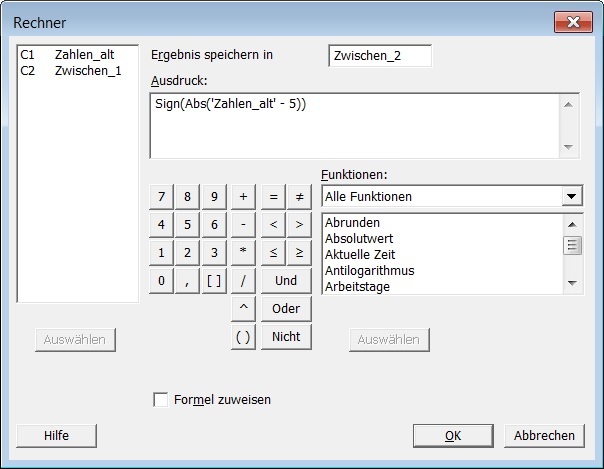This screenshot has width=604, height=469.
Task: Click the 1 keypad button
Action: click(161, 253)
